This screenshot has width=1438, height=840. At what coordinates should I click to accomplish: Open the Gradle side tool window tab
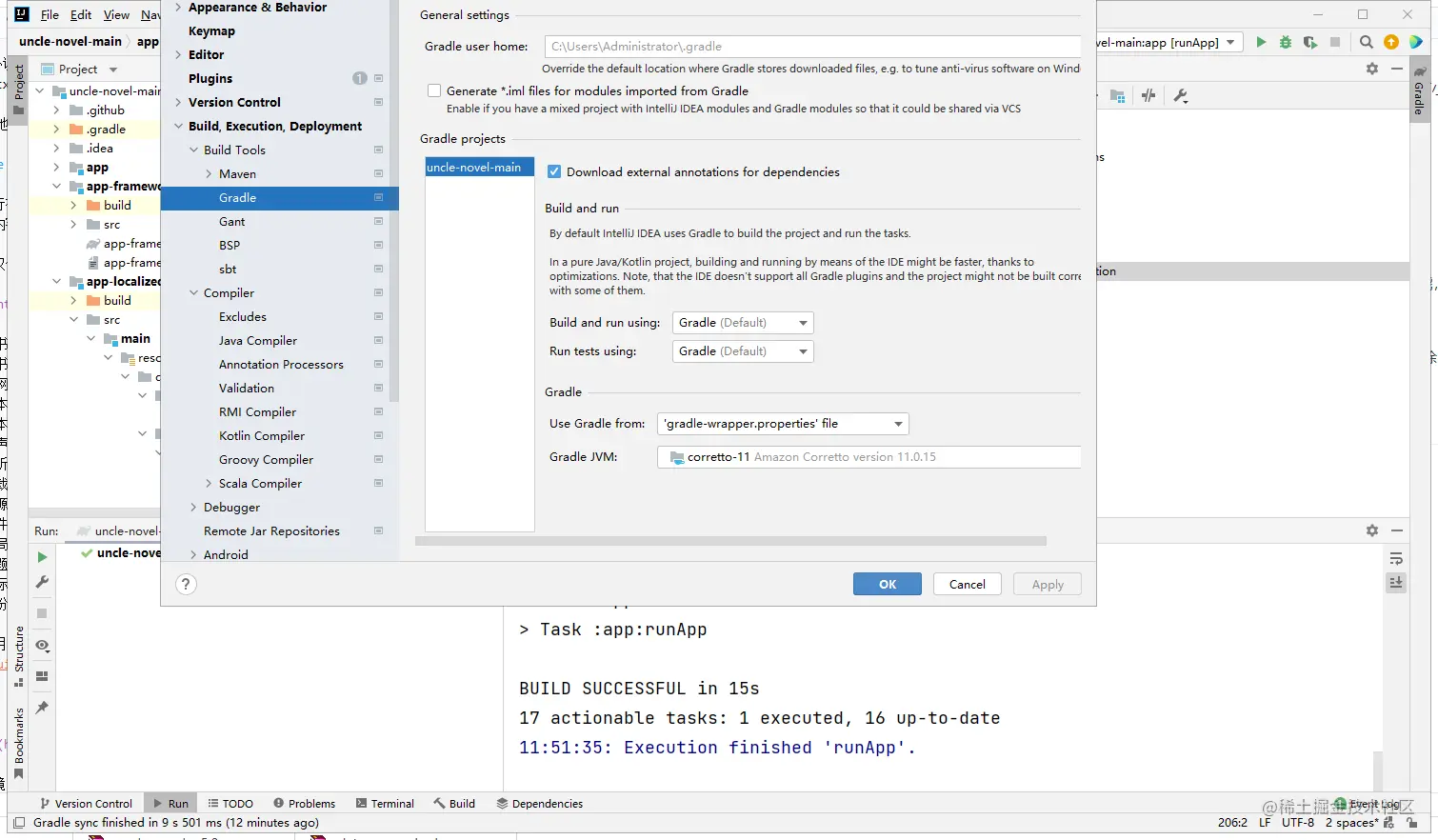[x=1419, y=91]
